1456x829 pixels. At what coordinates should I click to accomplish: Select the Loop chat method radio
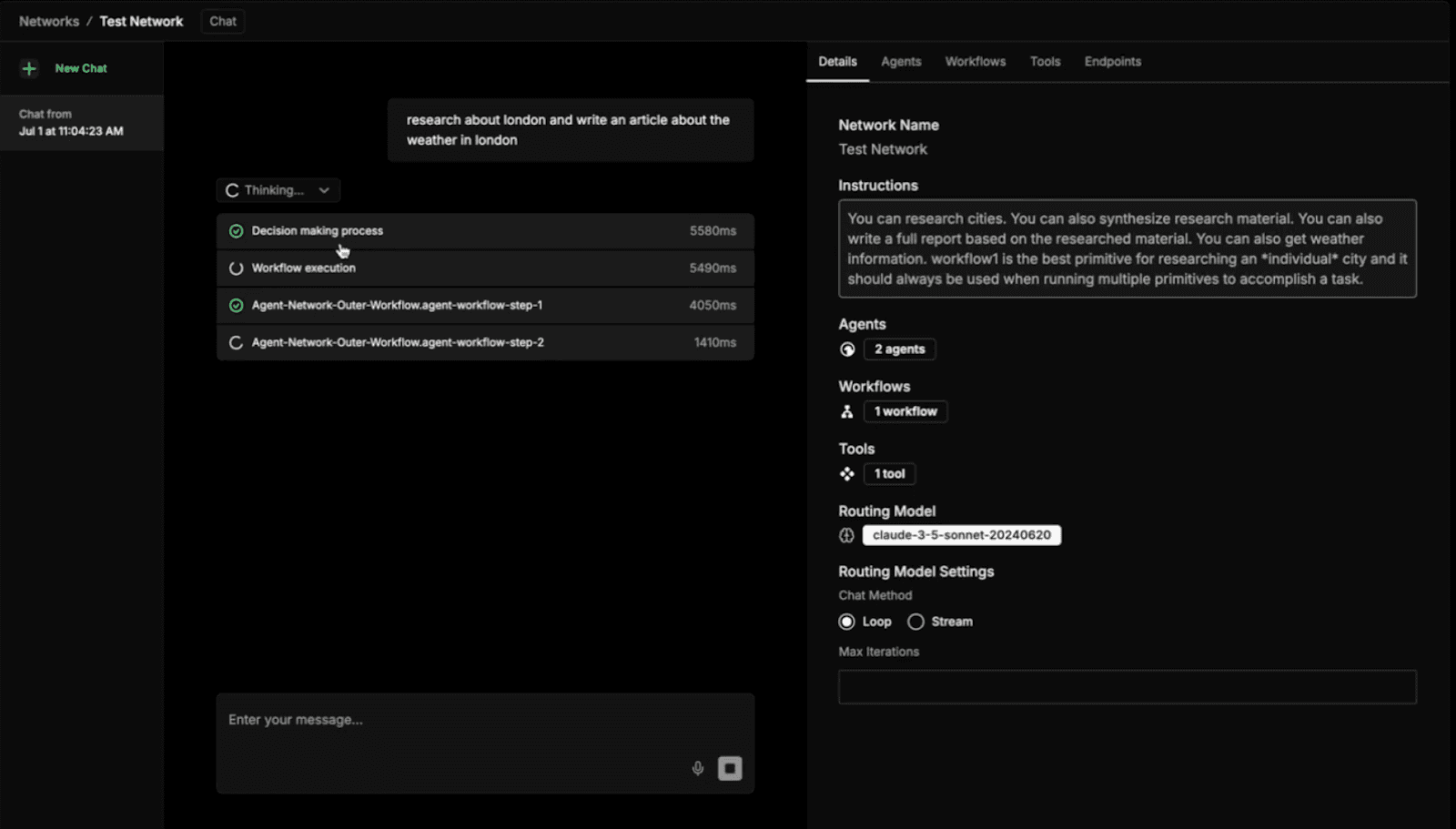(847, 622)
